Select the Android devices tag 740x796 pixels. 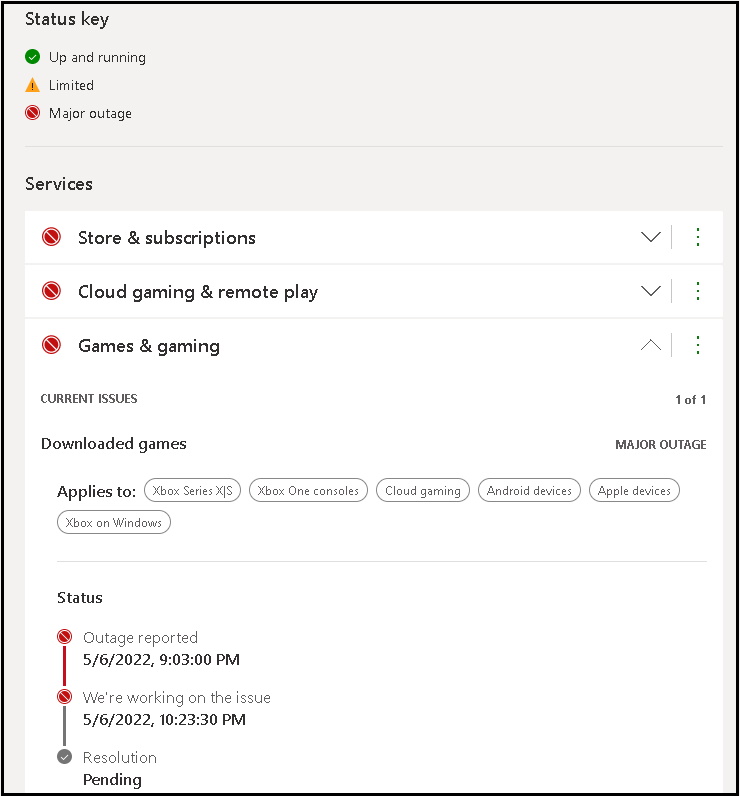(x=529, y=490)
